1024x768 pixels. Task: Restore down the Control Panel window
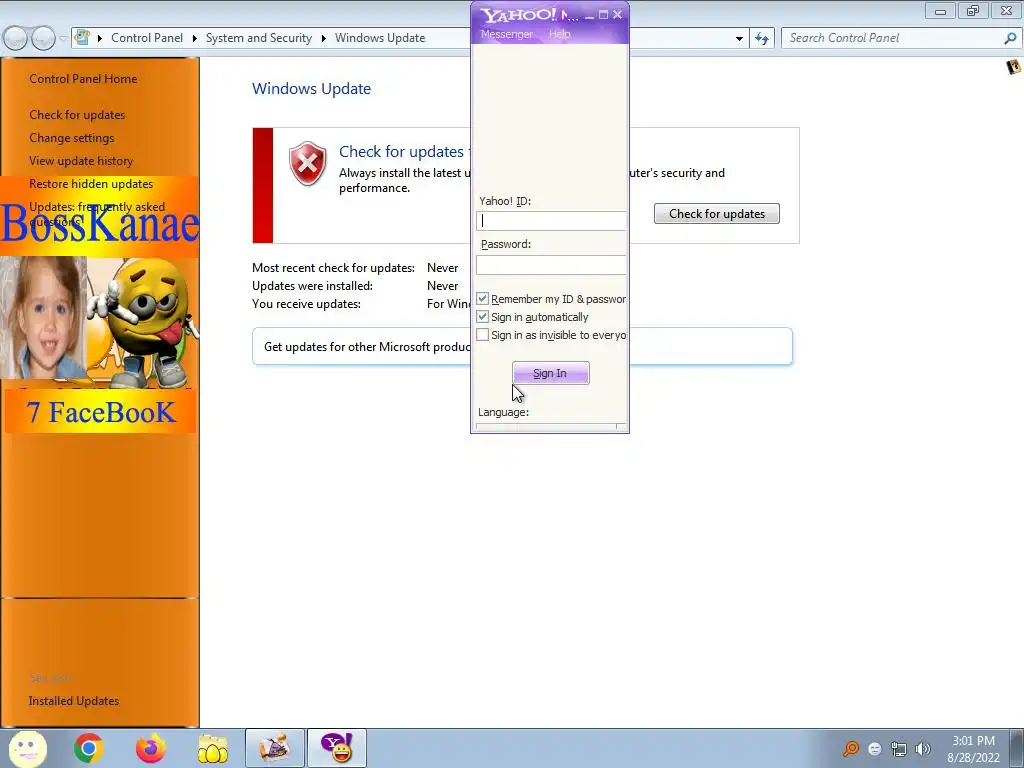973,11
